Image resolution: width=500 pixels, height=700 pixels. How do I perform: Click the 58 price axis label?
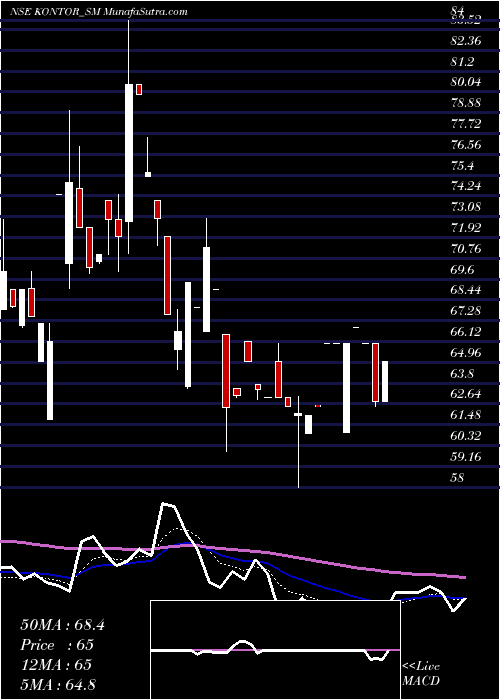(458, 478)
